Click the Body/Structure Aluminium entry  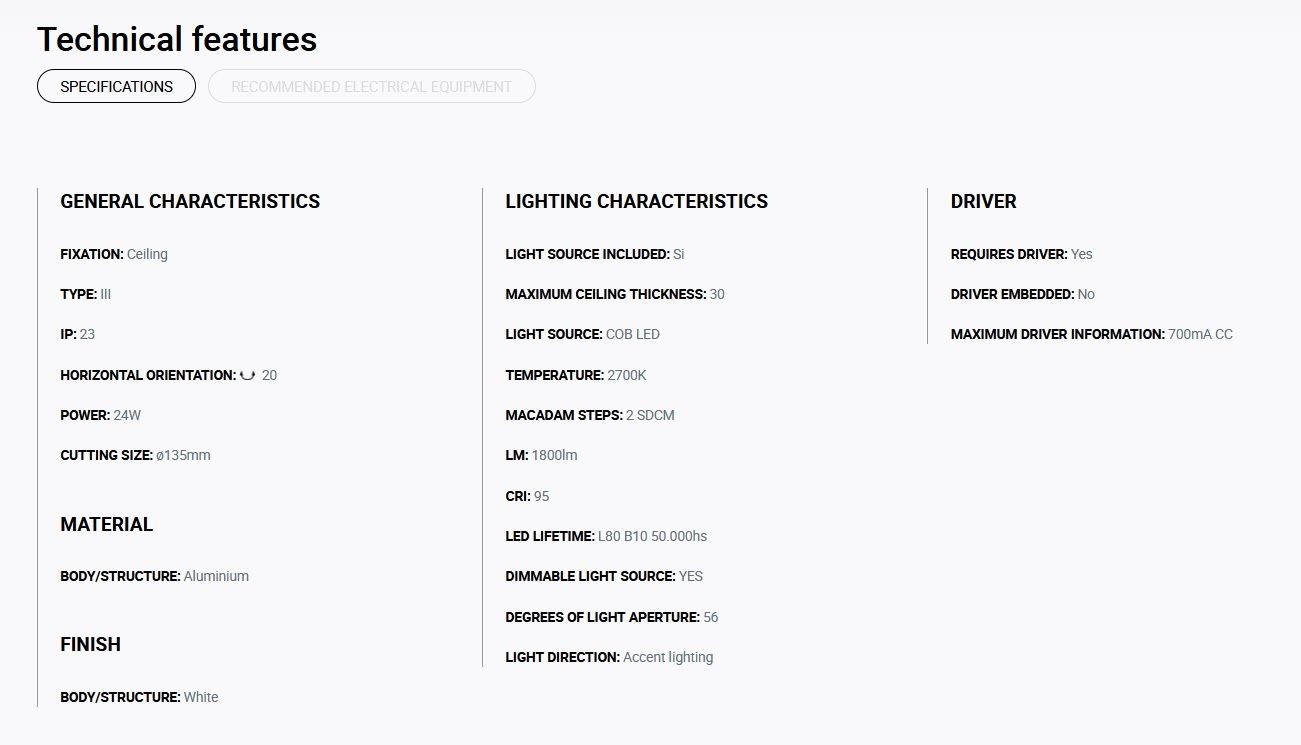click(x=154, y=576)
